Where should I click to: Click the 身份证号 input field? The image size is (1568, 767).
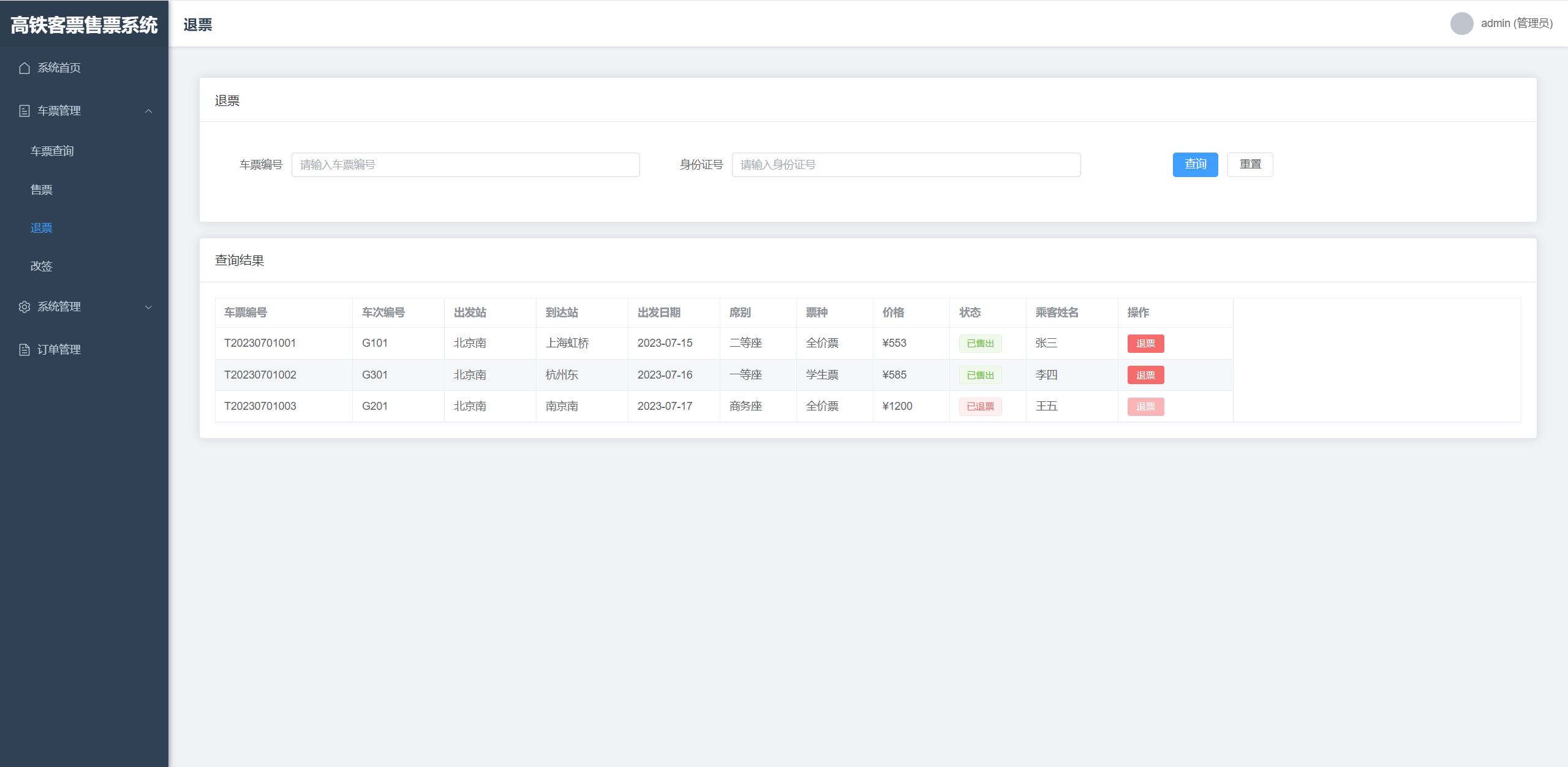pyautogui.click(x=906, y=165)
